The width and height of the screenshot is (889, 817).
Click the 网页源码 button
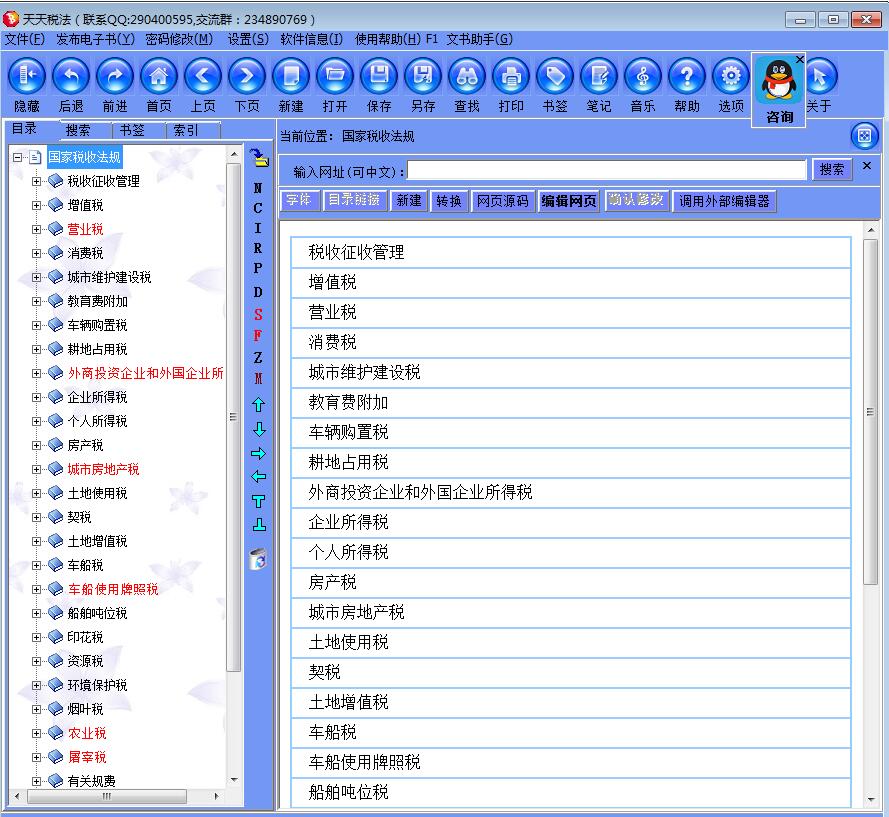(502, 201)
